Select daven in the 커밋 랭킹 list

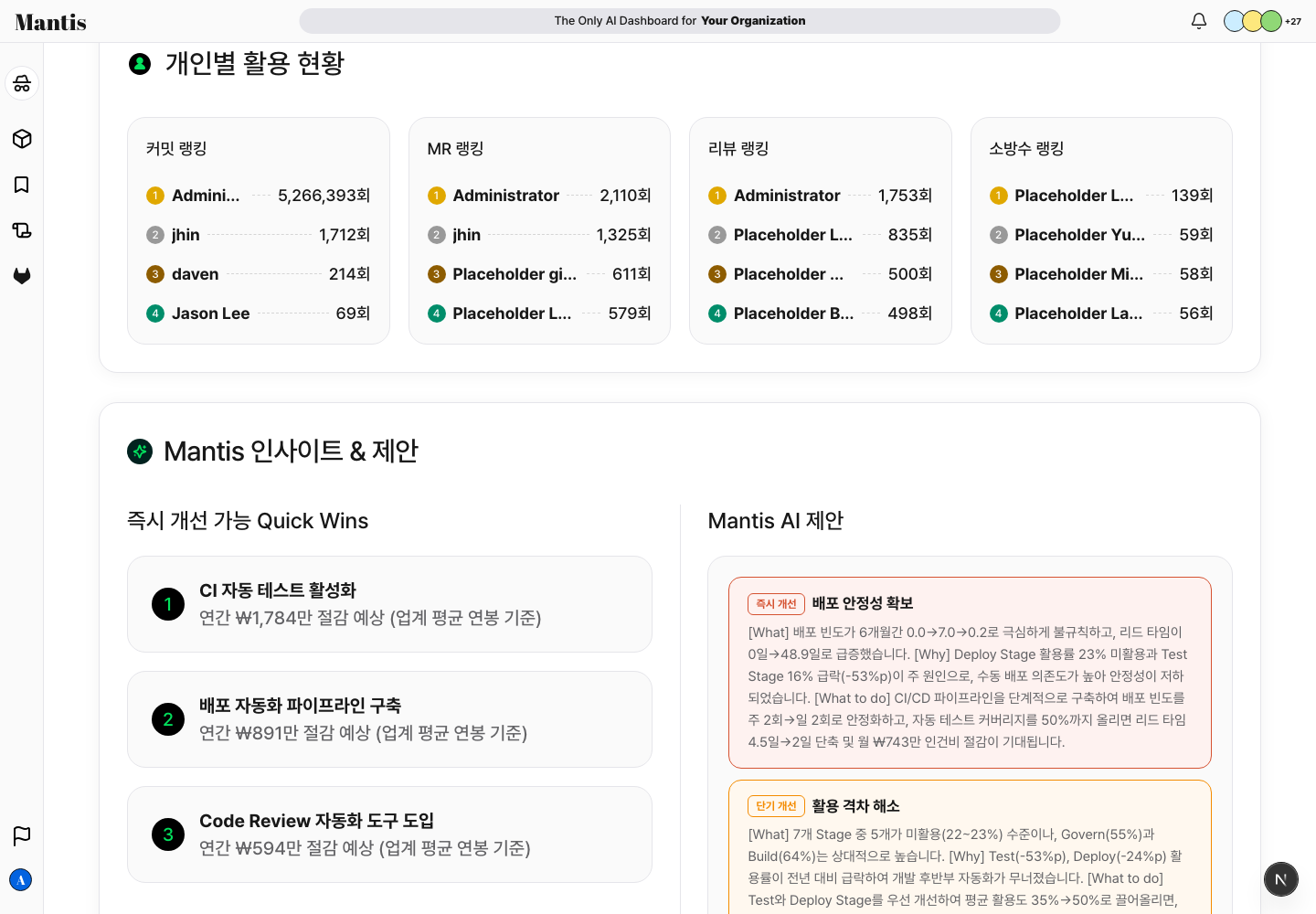pos(259,274)
